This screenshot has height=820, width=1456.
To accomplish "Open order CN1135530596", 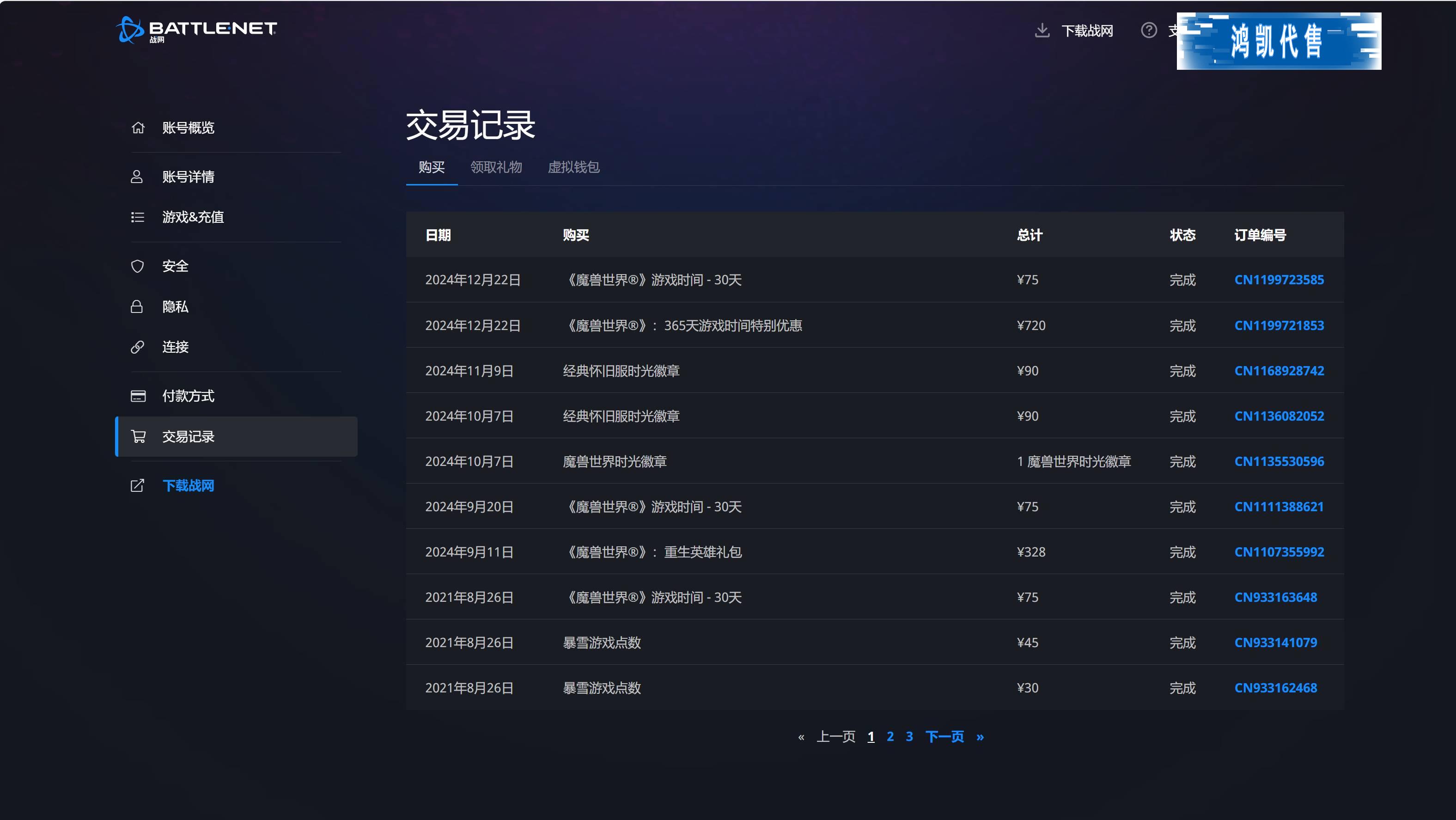I will tap(1279, 461).
